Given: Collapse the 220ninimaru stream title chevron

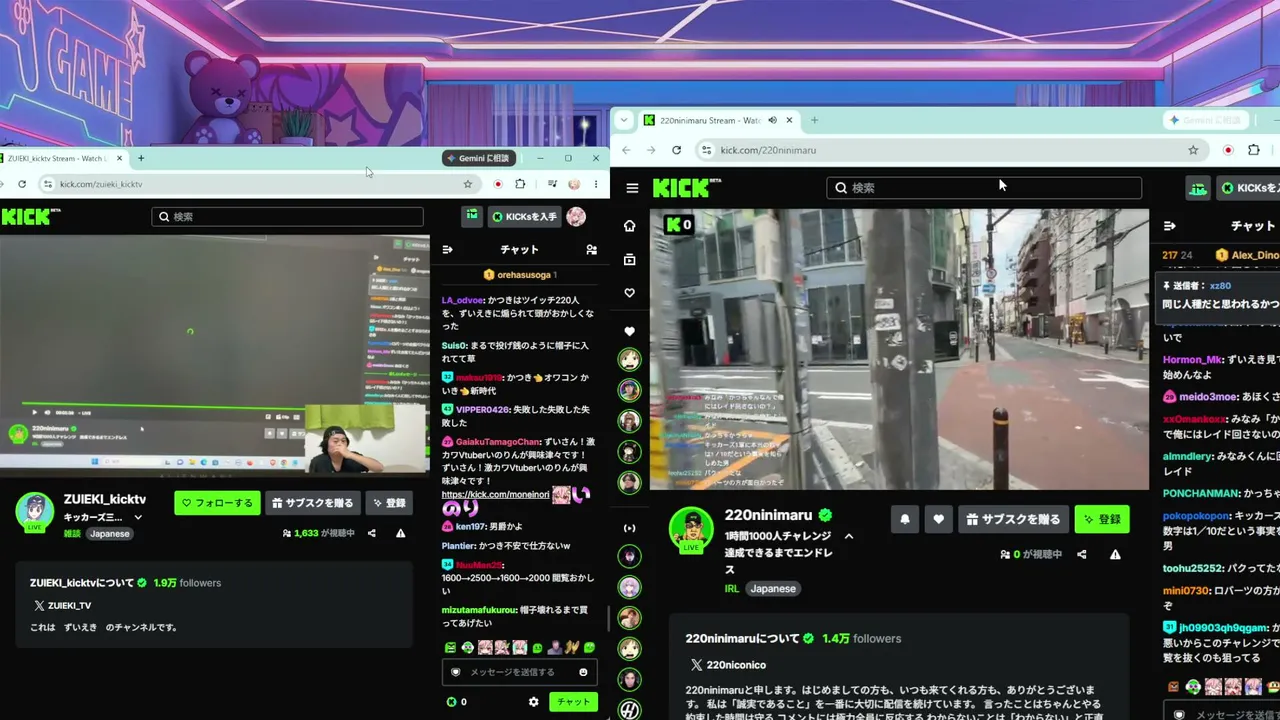Looking at the screenshot, I should coord(849,536).
